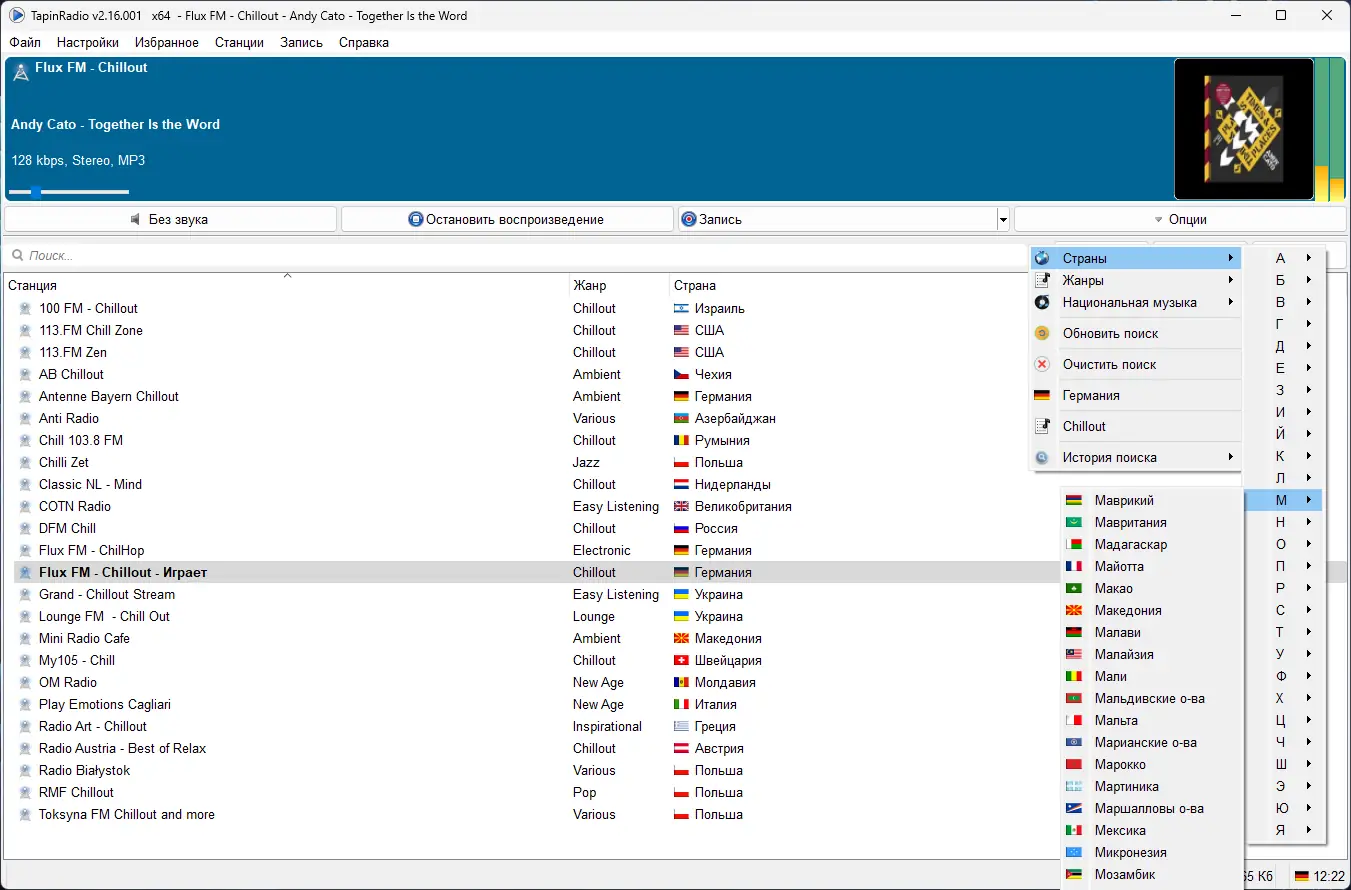Adjust the volume slider in the player panel
This screenshot has height=890, width=1351.
point(69,191)
